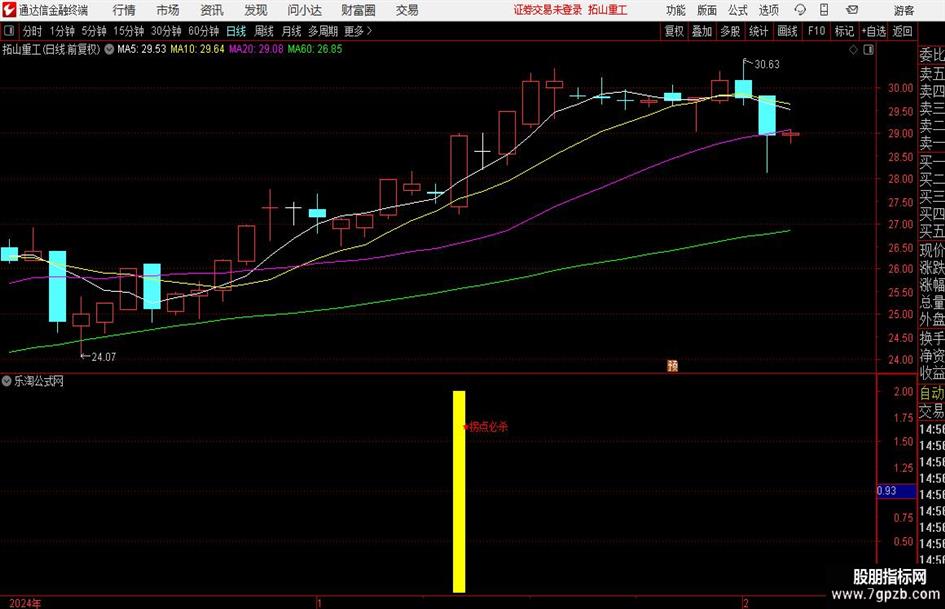Open the 发现 menu
Screen dimensions: 945x609
(x=256, y=10)
